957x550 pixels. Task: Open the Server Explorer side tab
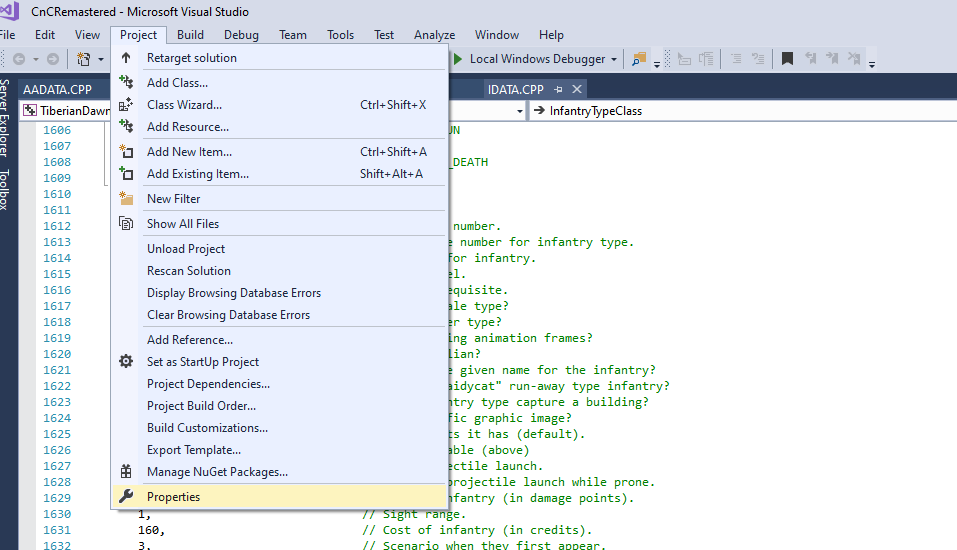4,118
